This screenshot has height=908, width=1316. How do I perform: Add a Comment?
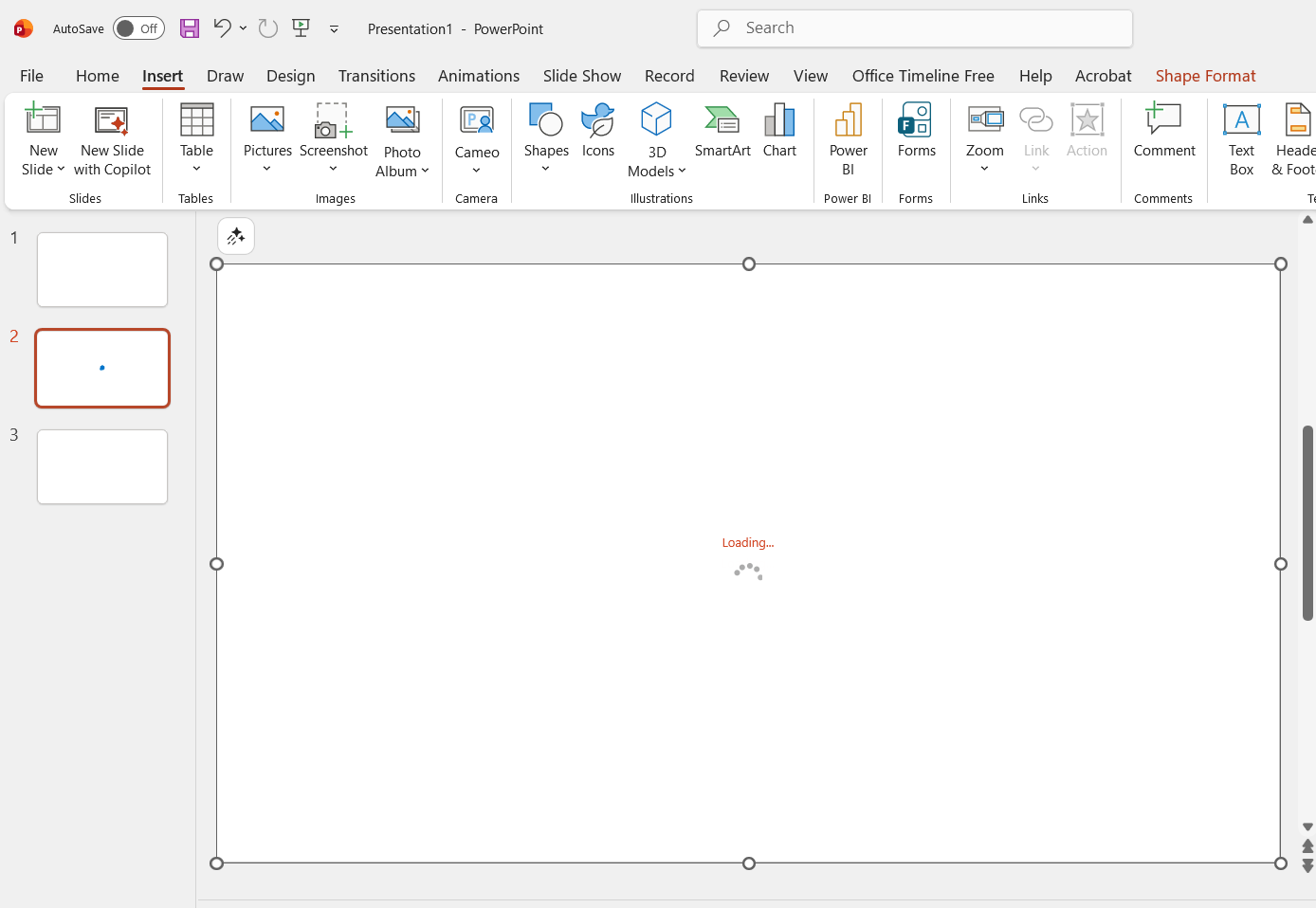pyautogui.click(x=1164, y=131)
